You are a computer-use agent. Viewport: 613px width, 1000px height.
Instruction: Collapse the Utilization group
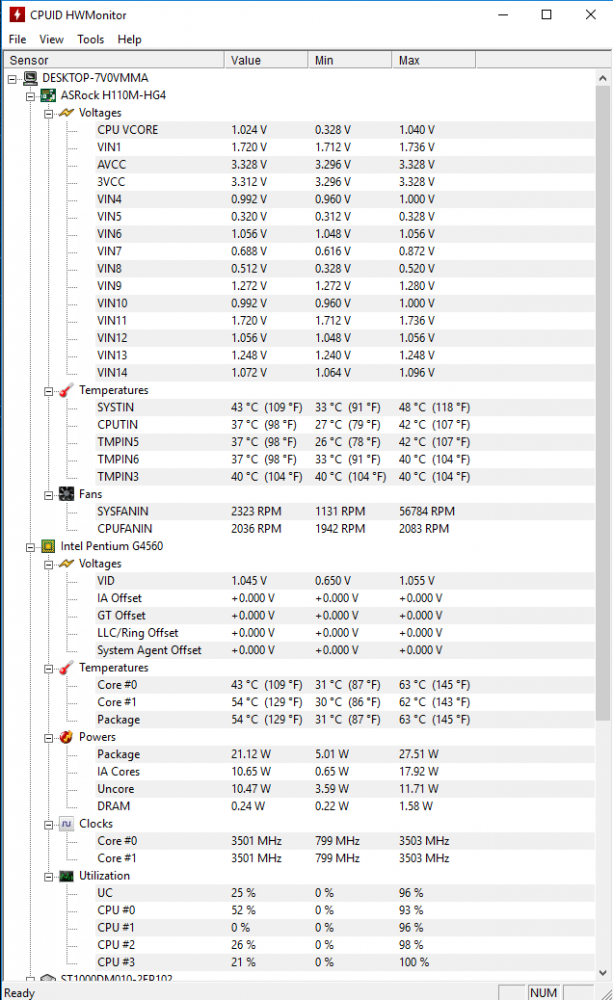[x=49, y=876]
